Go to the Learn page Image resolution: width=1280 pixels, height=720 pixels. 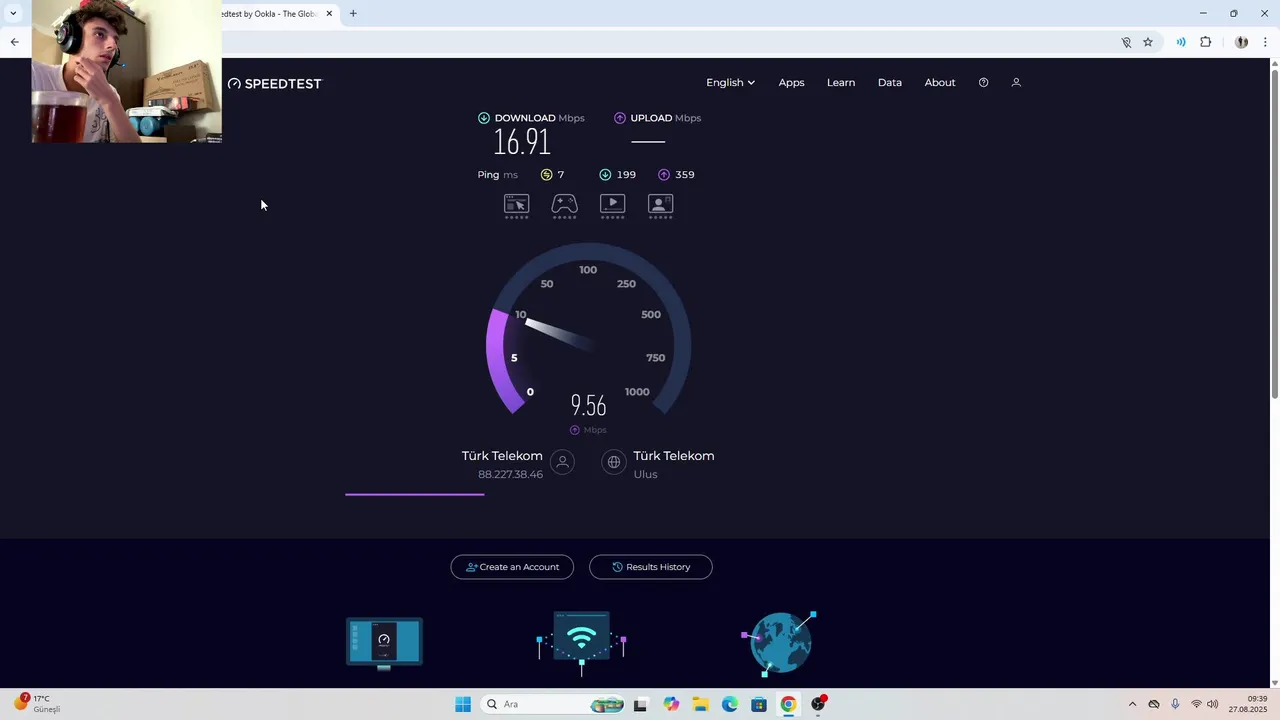coord(841,82)
